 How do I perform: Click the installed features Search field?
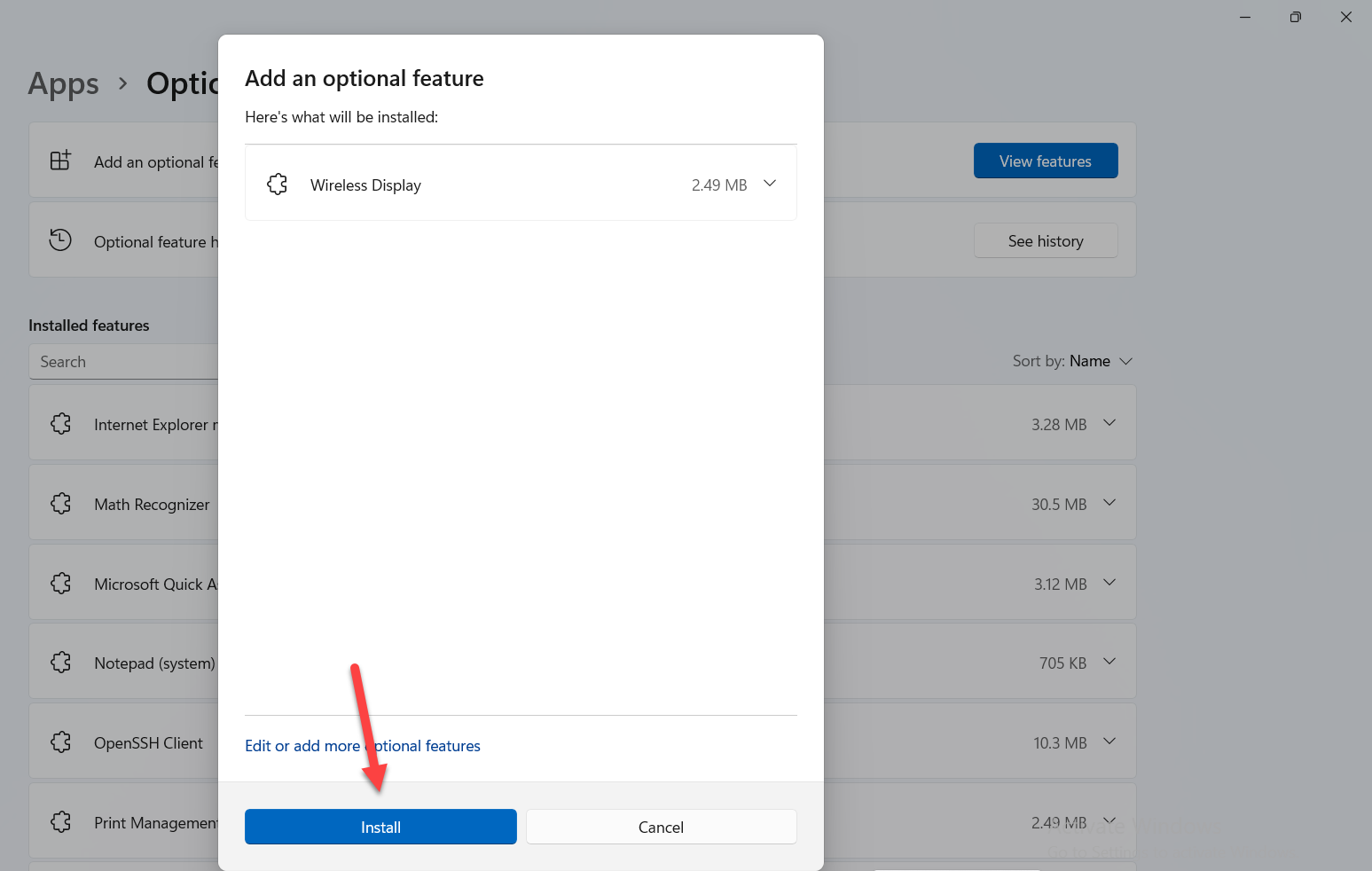(124, 362)
